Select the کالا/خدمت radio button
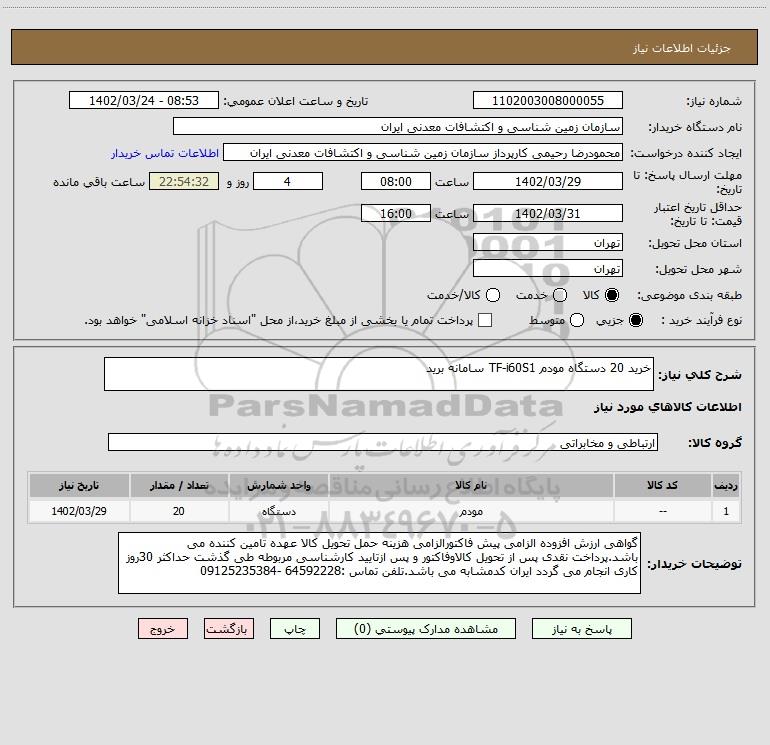This screenshot has height=745, width=770. (493, 295)
